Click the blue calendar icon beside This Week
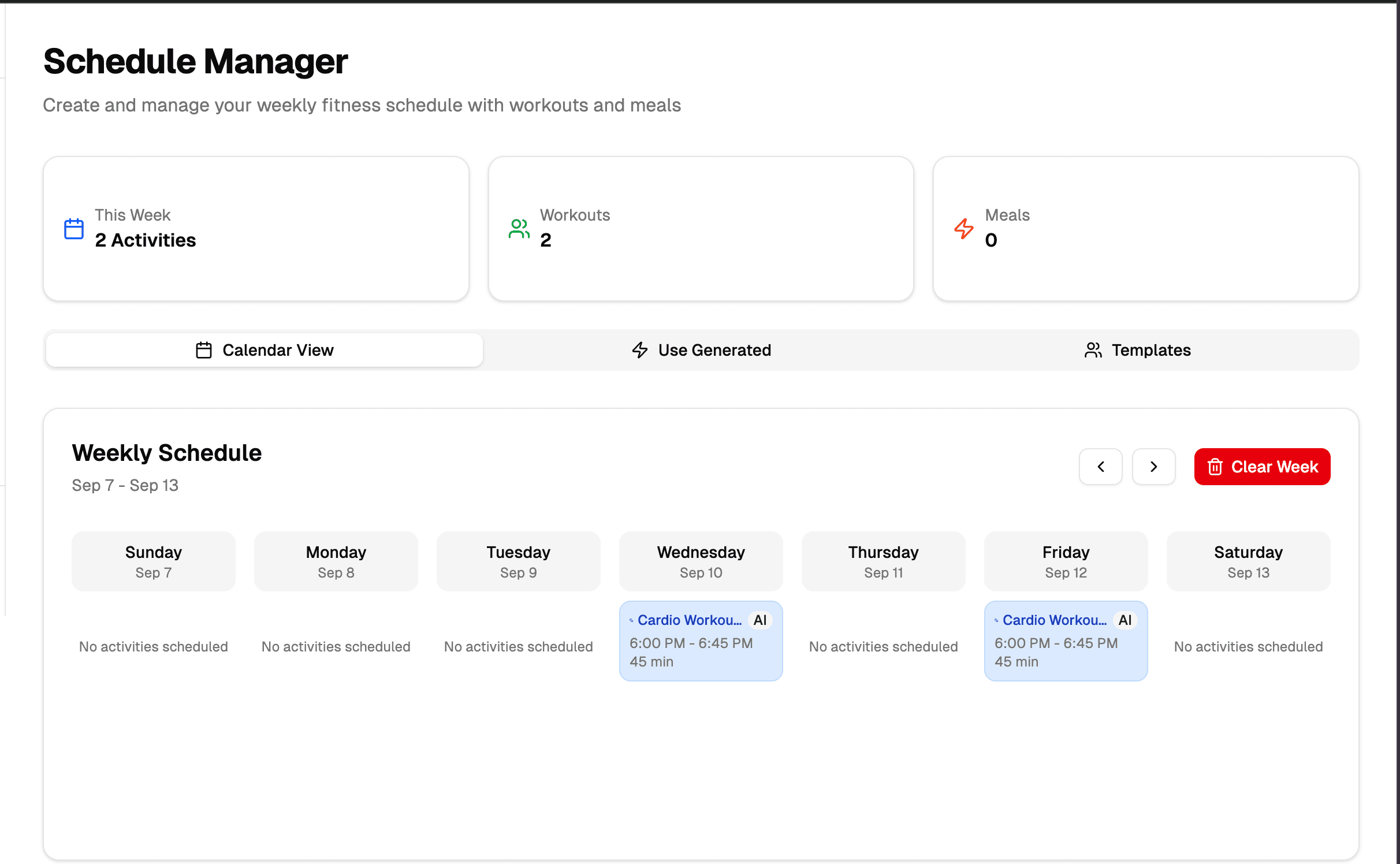This screenshot has height=864, width=1400. 74,229
